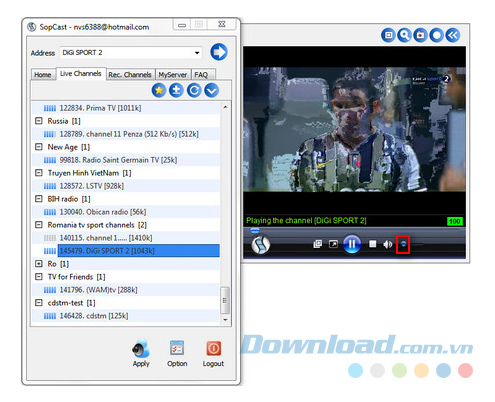Click the 'Playing the channel [DiGi SPORT 2]' status
This screenshot has width=495, height=402.
coord(306,220)
